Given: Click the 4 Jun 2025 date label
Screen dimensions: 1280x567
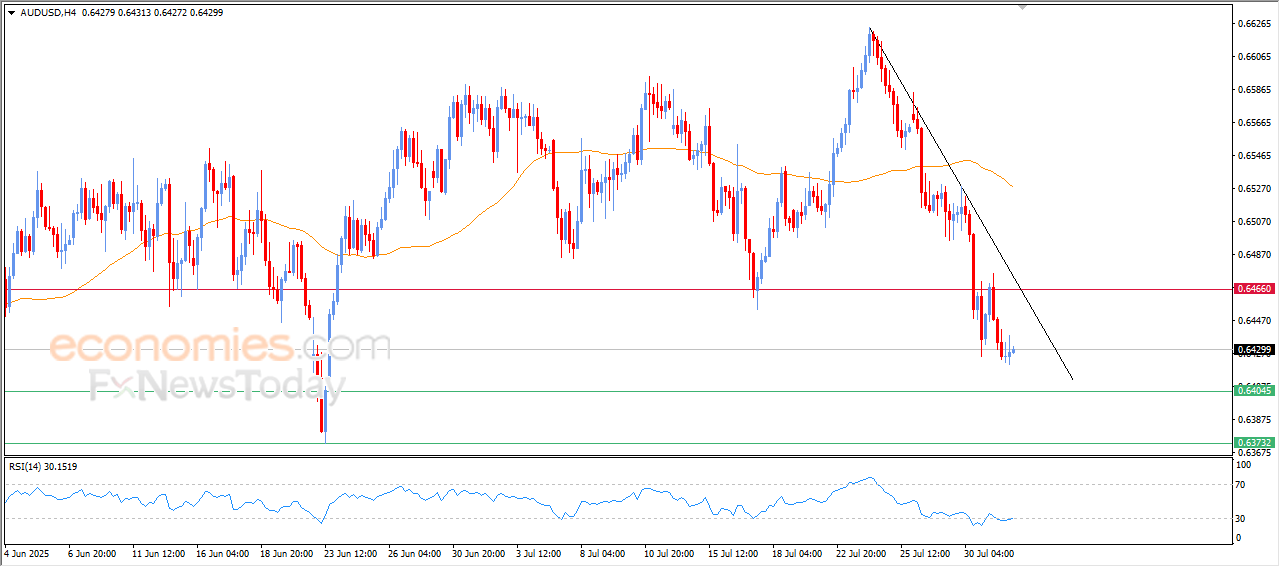Looking at the screenshot, I should click(26, 552).
